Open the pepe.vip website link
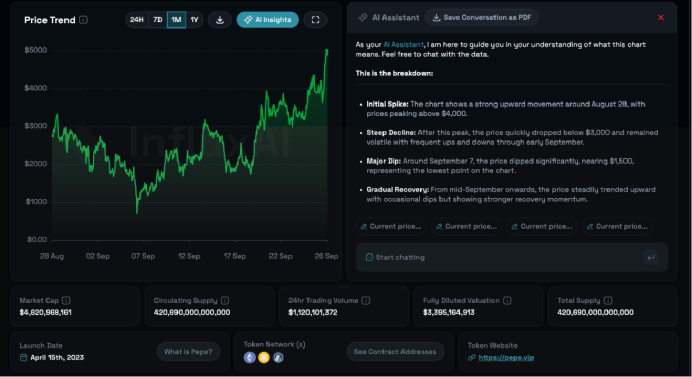The width and height of the screenshot is (692, 377). [506, 358]
